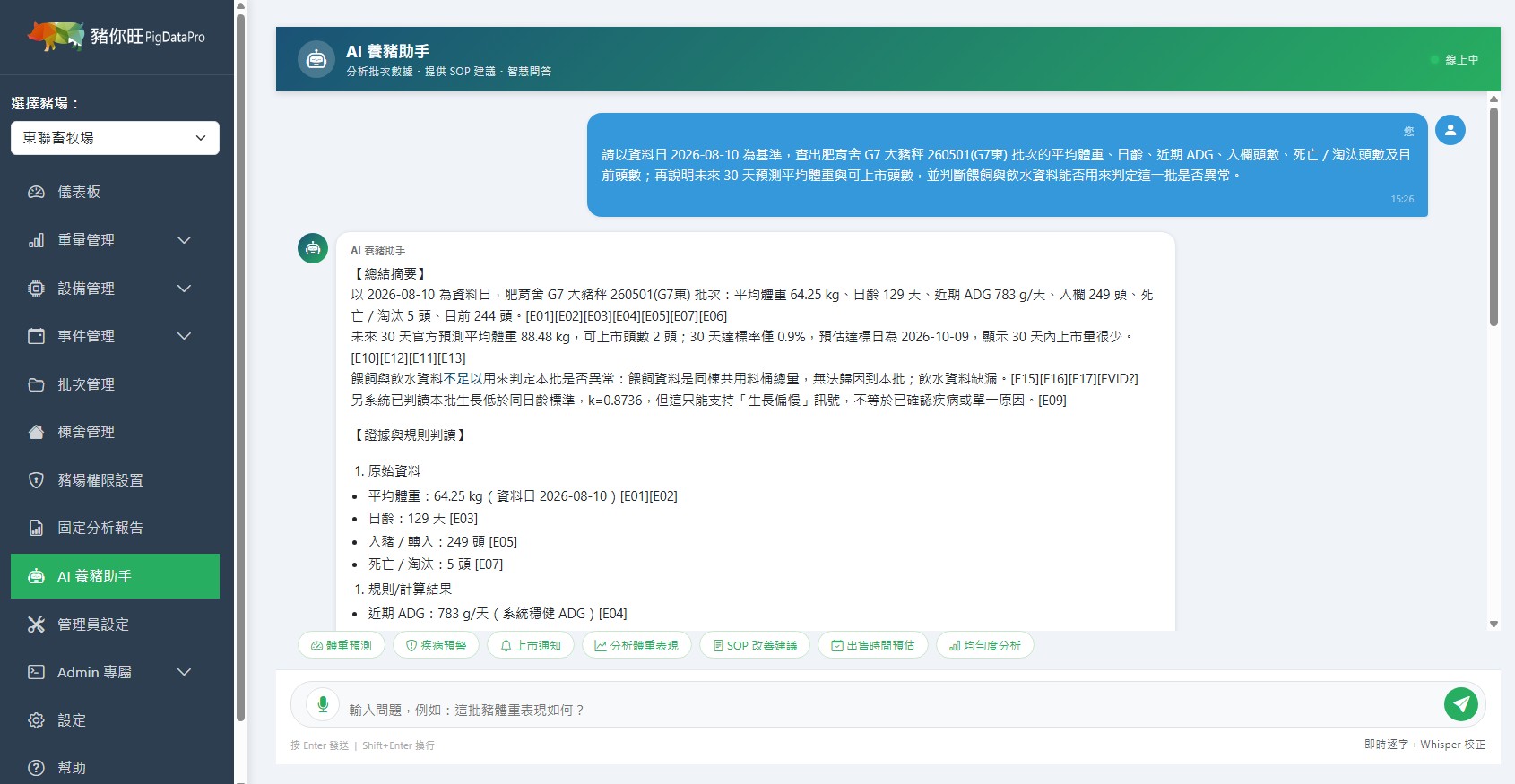1515x784 pixels.
Task: Open the 儀表板 menu item
Action: (x=115, y=192)
